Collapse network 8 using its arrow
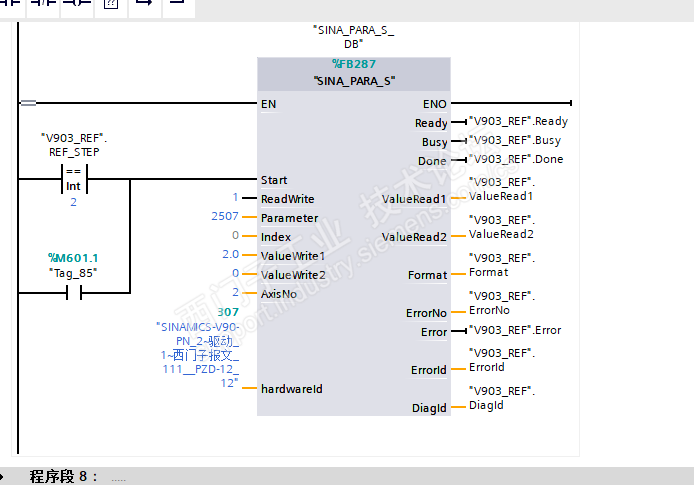Viewport: 694px width, 485px height. tap(2, 477)
